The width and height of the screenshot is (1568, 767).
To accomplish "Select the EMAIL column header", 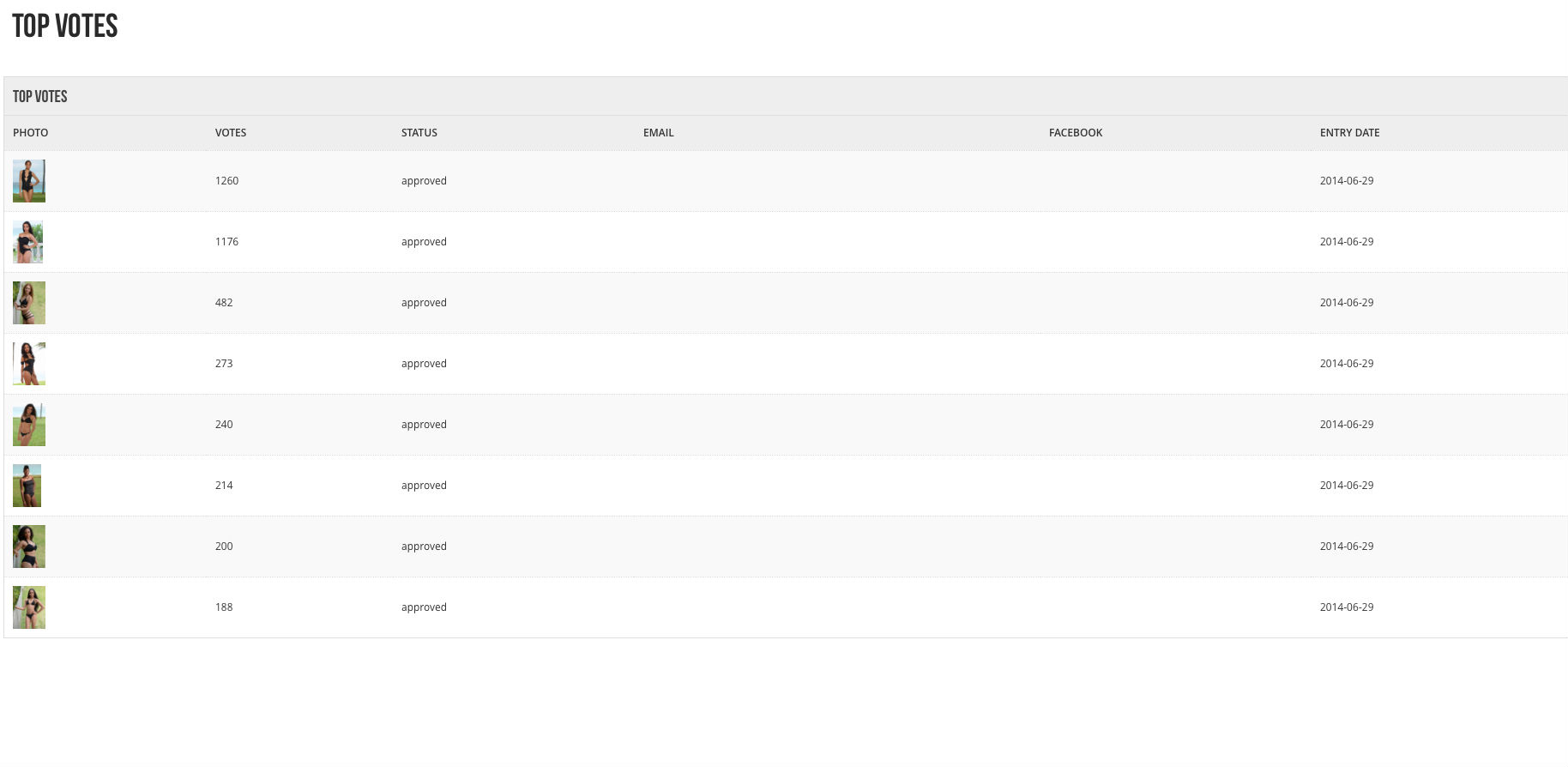I will (658, 133).
